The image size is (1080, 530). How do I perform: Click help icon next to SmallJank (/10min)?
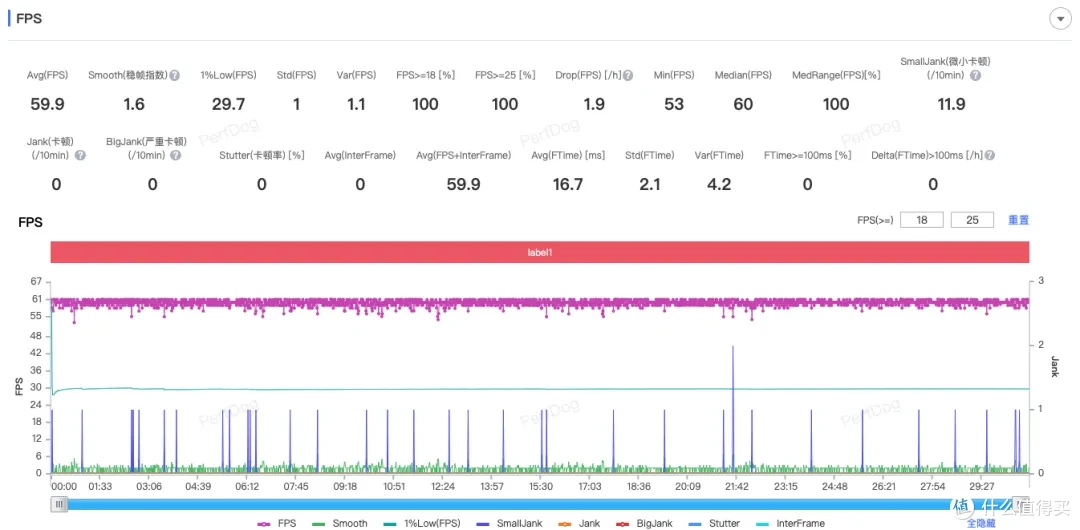point(975,76)
